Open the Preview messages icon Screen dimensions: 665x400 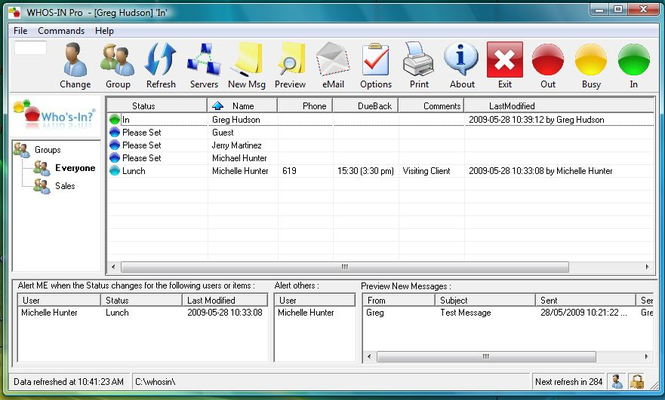(290, 63)
